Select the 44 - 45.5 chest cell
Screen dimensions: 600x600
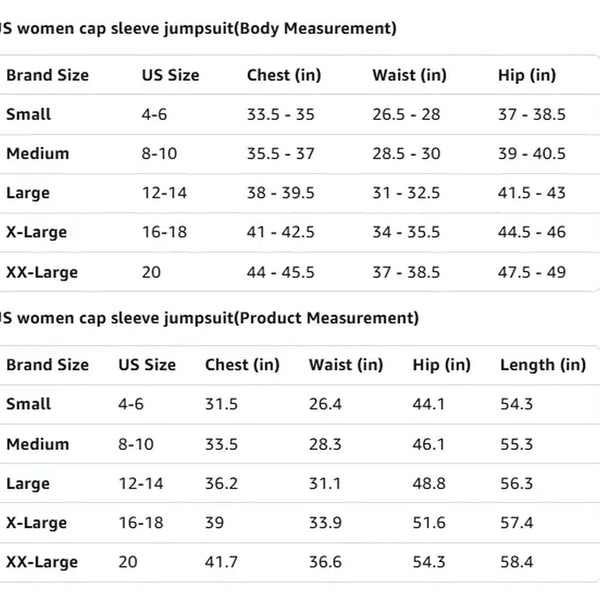pyautogui.click(x=281, y=272)
